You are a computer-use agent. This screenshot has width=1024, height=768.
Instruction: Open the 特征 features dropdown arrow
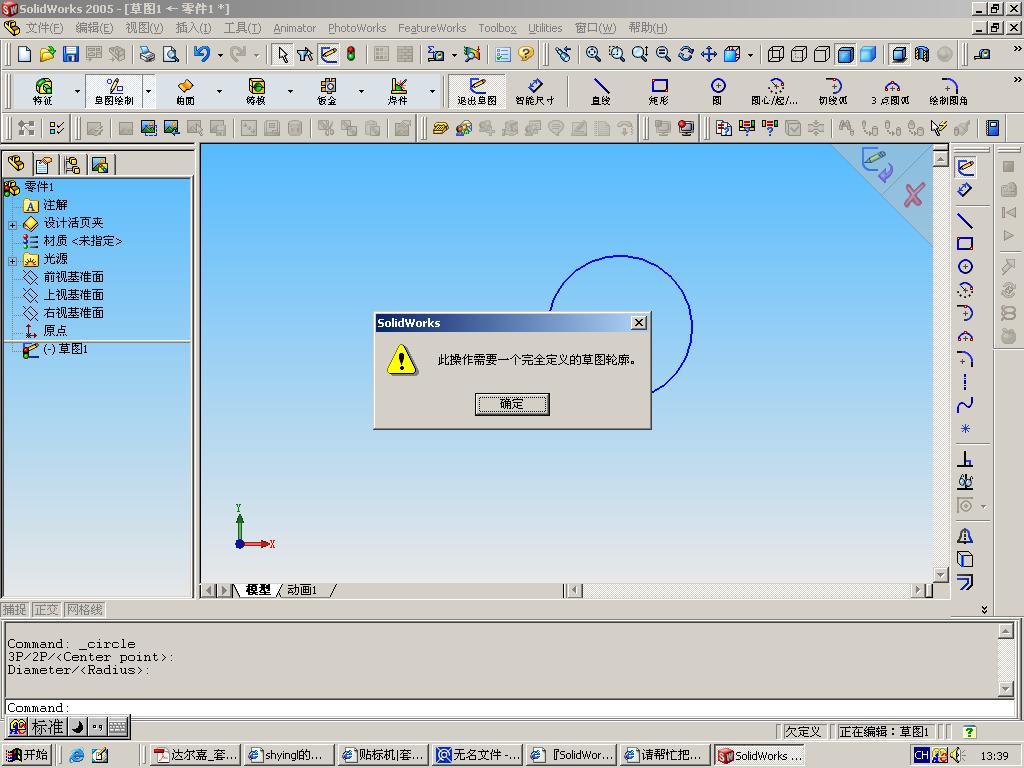77,91
